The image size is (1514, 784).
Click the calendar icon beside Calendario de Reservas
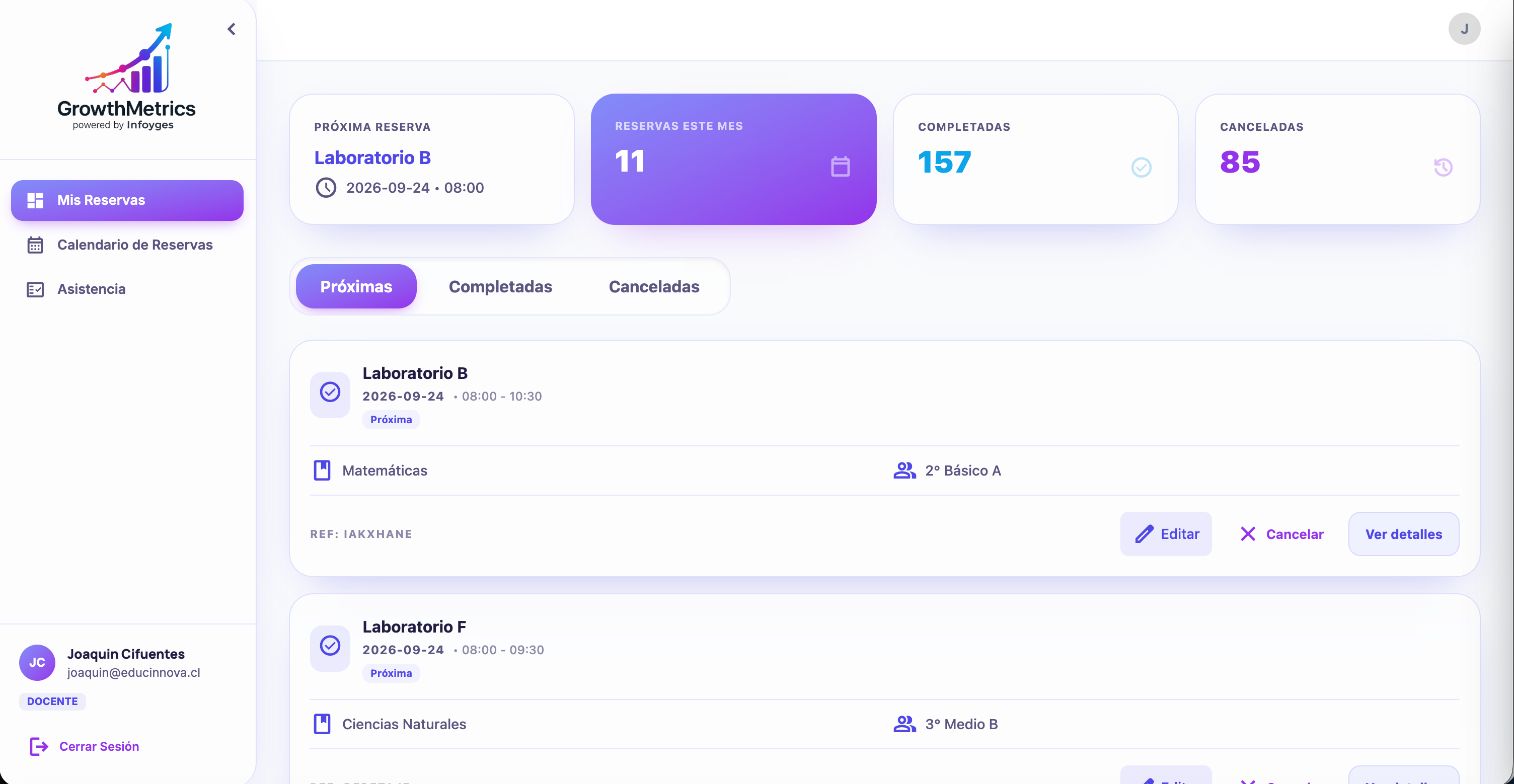(x=35, y=245)
